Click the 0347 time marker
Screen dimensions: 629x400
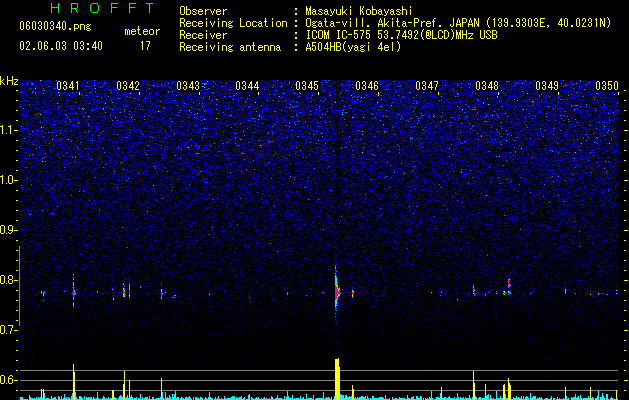coord(427,85)
